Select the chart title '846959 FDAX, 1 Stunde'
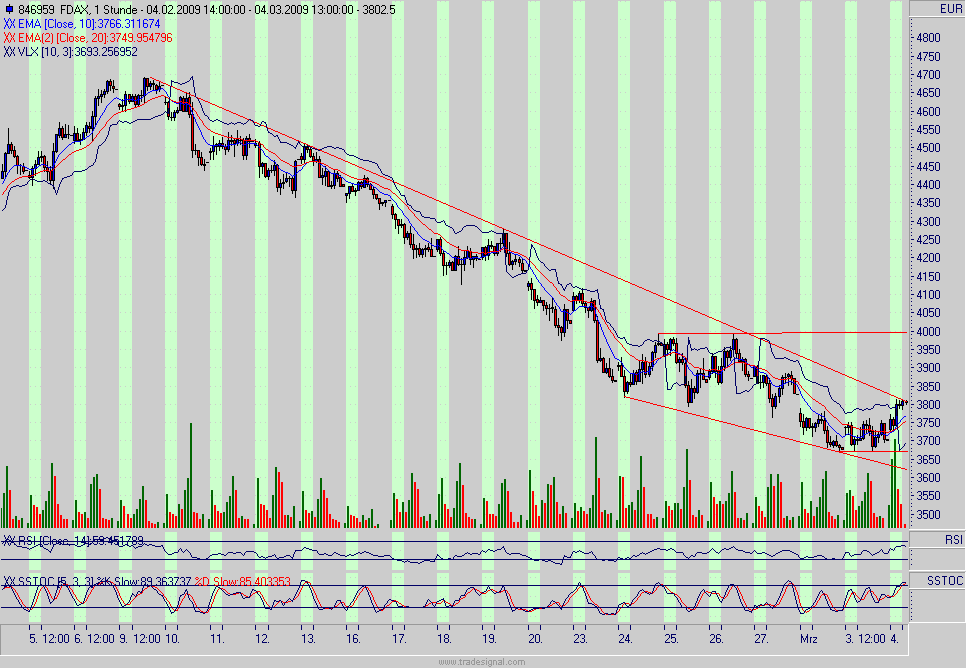This screenshot has width=966, height=668. (x=78, y=10)
